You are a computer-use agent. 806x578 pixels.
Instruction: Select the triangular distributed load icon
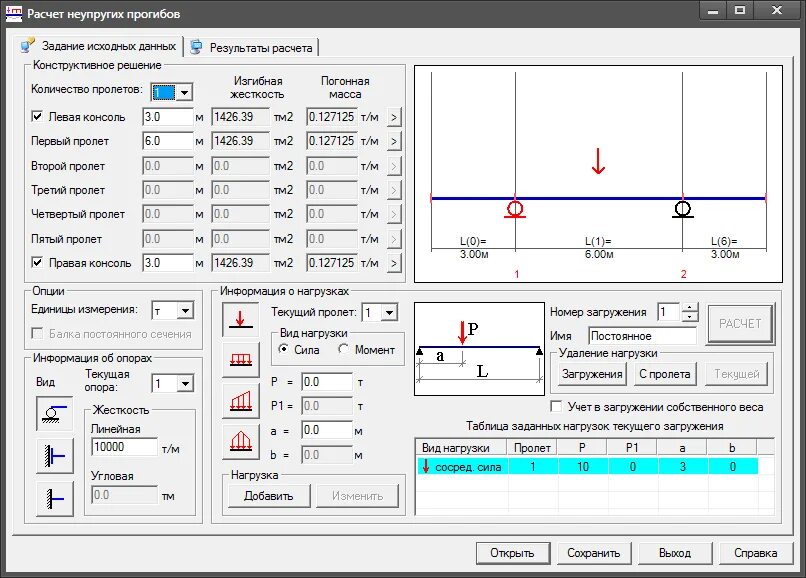pos(241,441)
